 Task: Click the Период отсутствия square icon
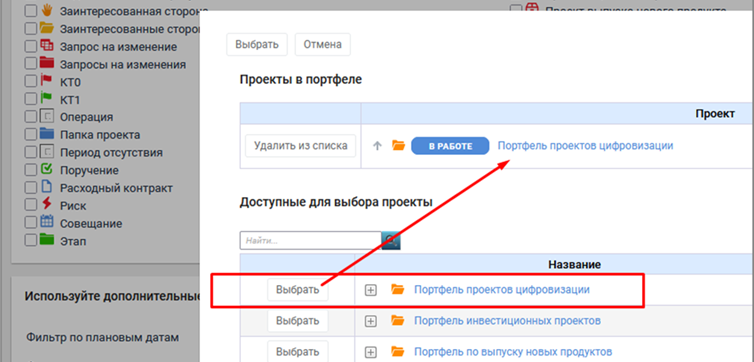47,152
